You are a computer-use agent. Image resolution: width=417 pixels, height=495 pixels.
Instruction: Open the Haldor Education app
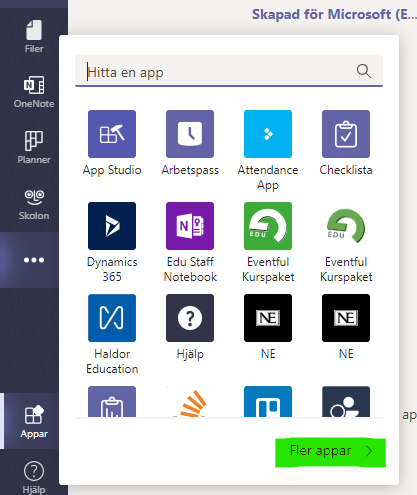(x=112, y=334)
